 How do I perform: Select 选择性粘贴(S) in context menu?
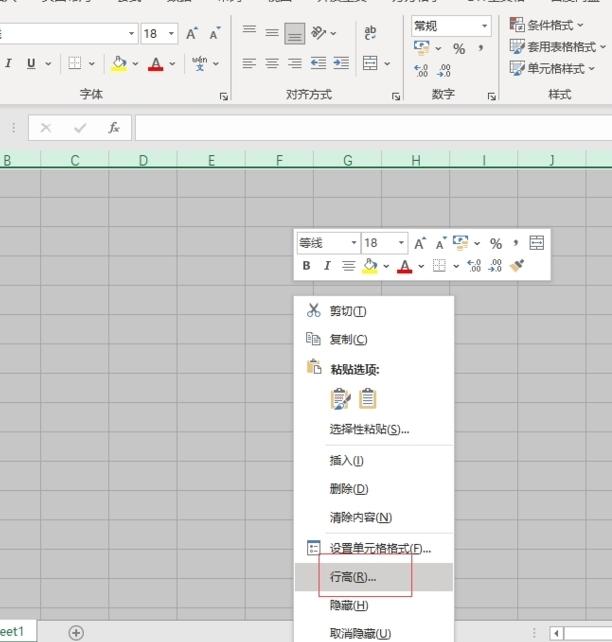pos(374,430)
